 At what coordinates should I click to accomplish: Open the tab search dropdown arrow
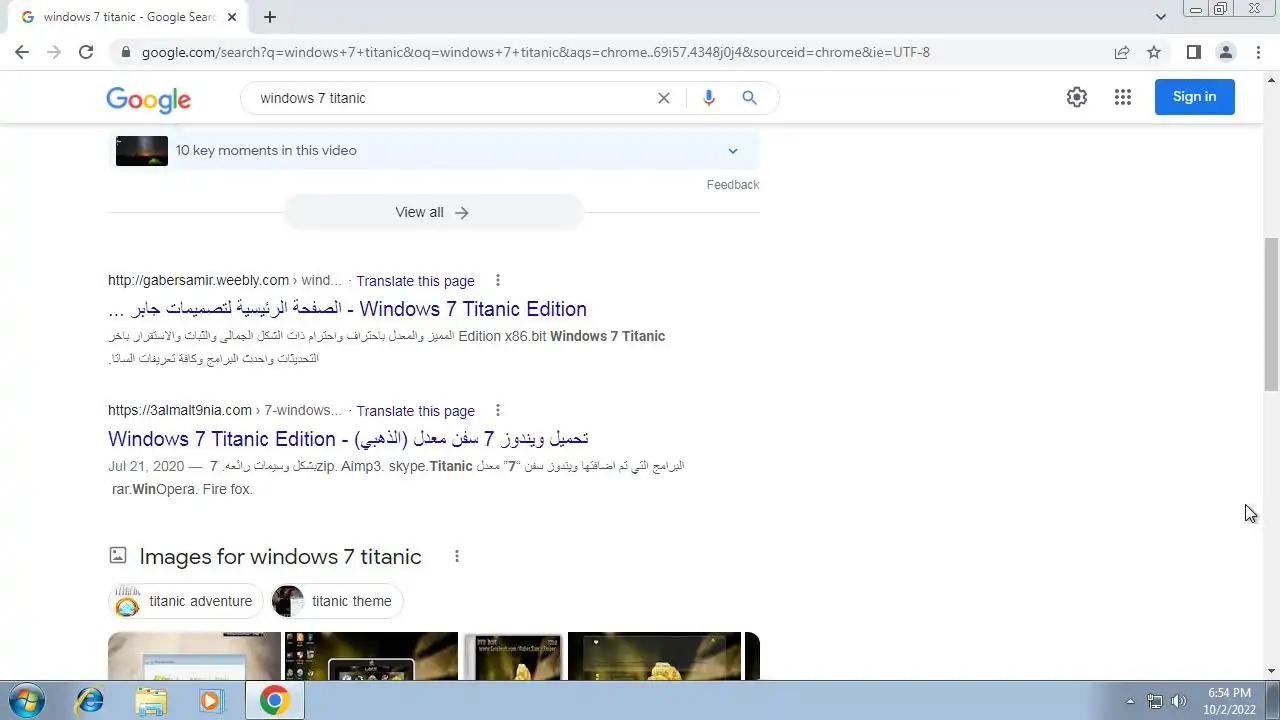(x=1161, y=17)
